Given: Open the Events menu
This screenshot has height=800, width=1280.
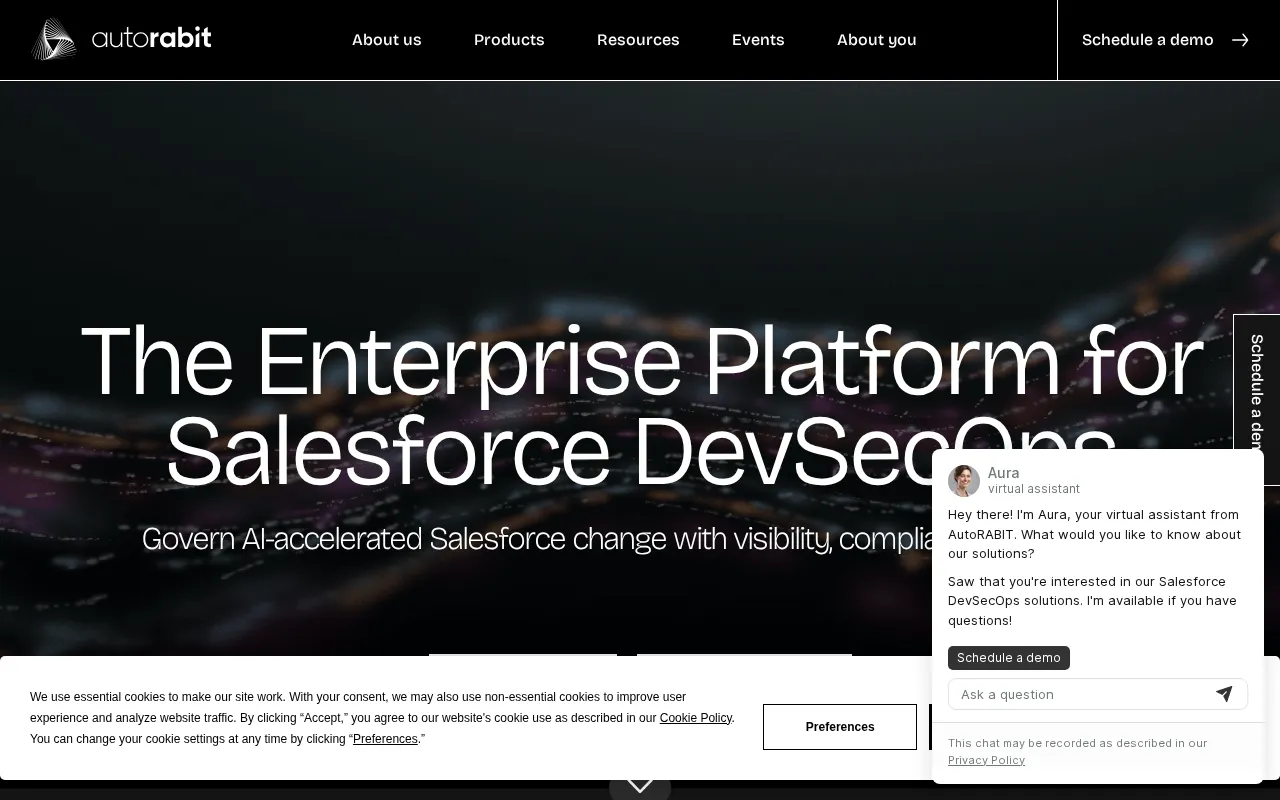Looking at the screenshot, I should pyautogui.click(x=758, y=40).
